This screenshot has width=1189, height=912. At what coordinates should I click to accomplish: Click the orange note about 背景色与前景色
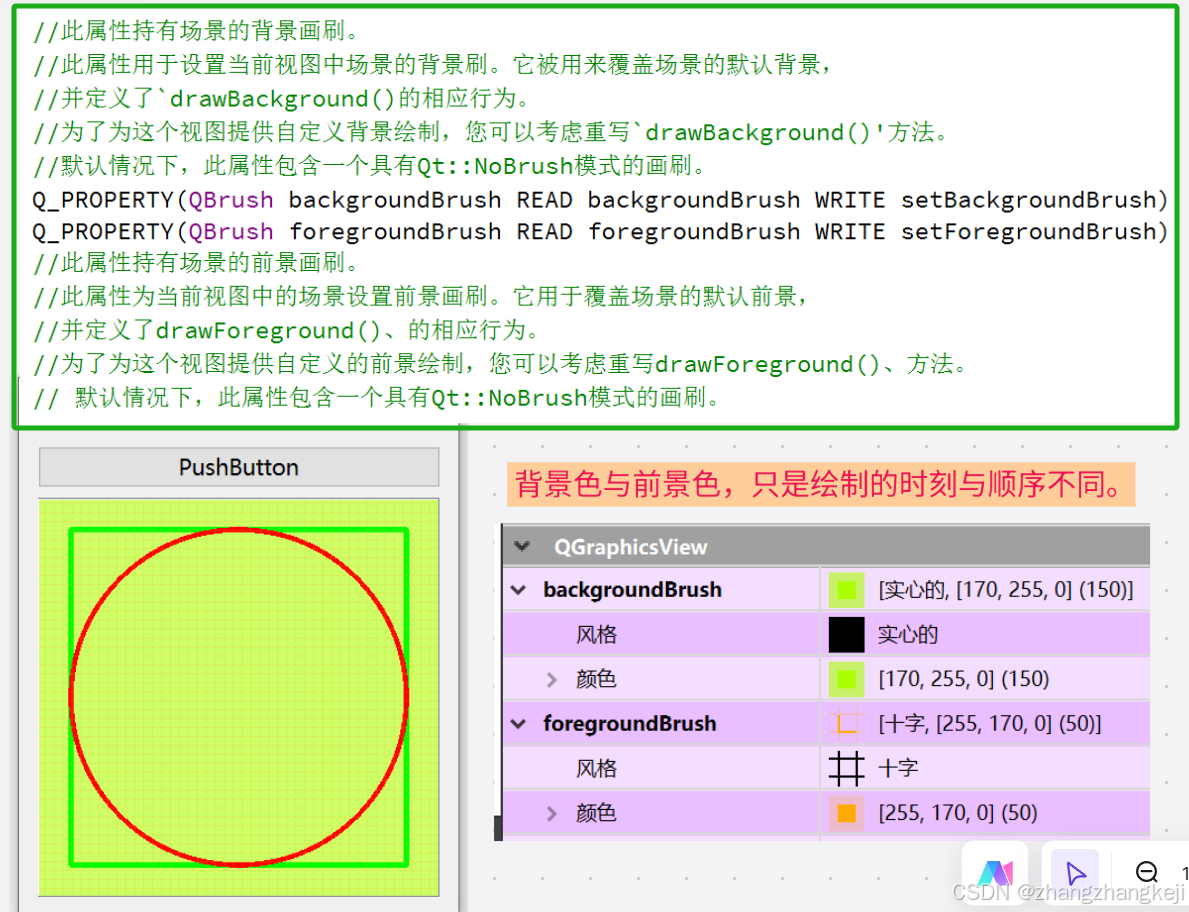(x=821, y=484)
